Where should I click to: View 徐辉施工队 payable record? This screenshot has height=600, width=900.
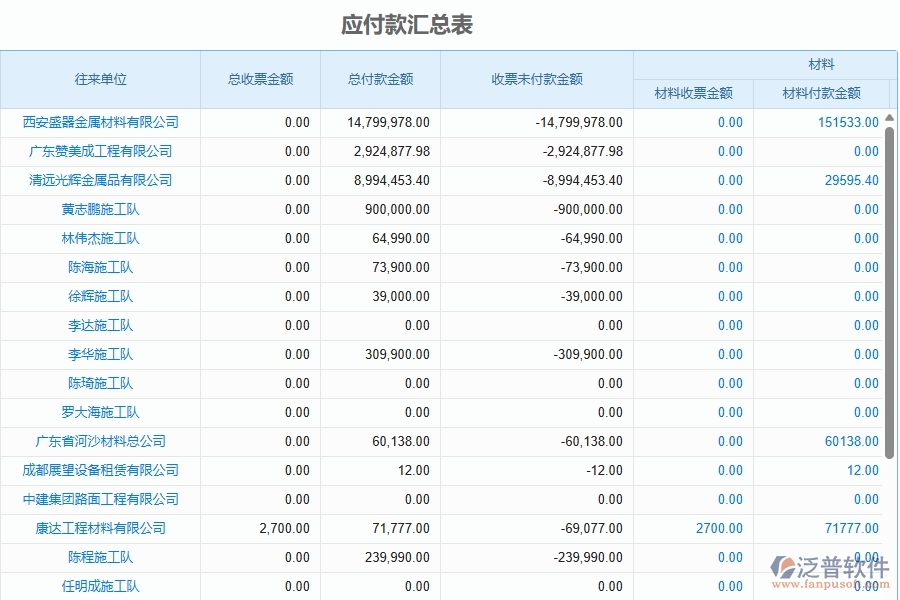click(x=99, y=296)
